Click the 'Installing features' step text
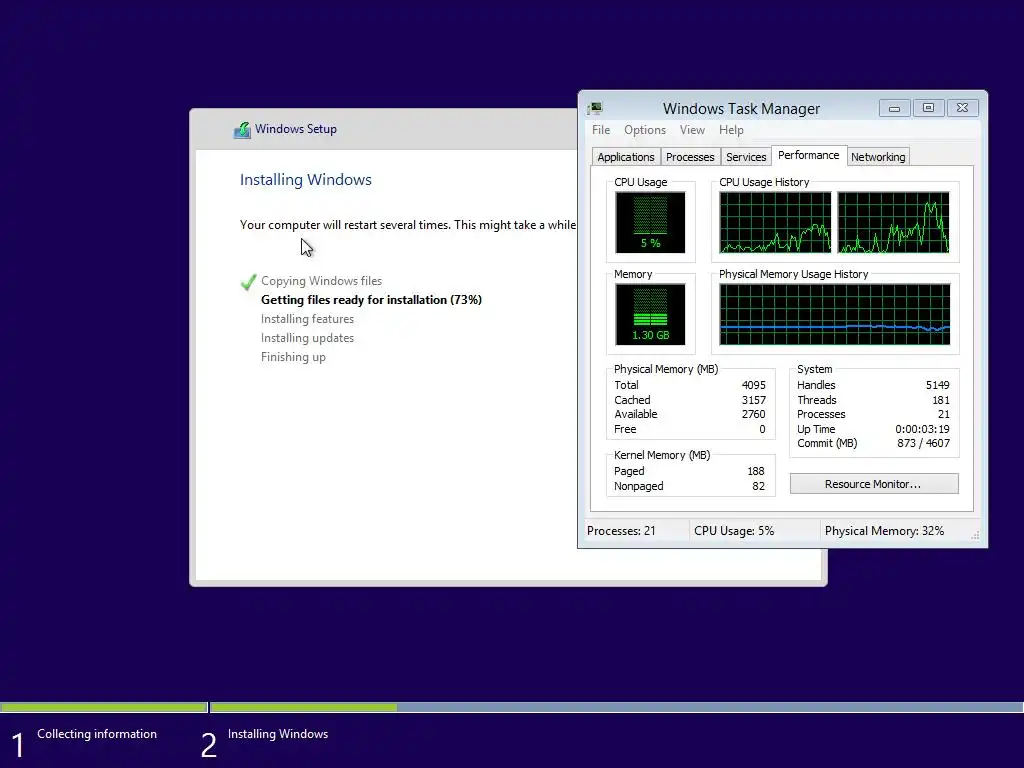This screenshot has width=1024, height=768. [x=307, y=319]
